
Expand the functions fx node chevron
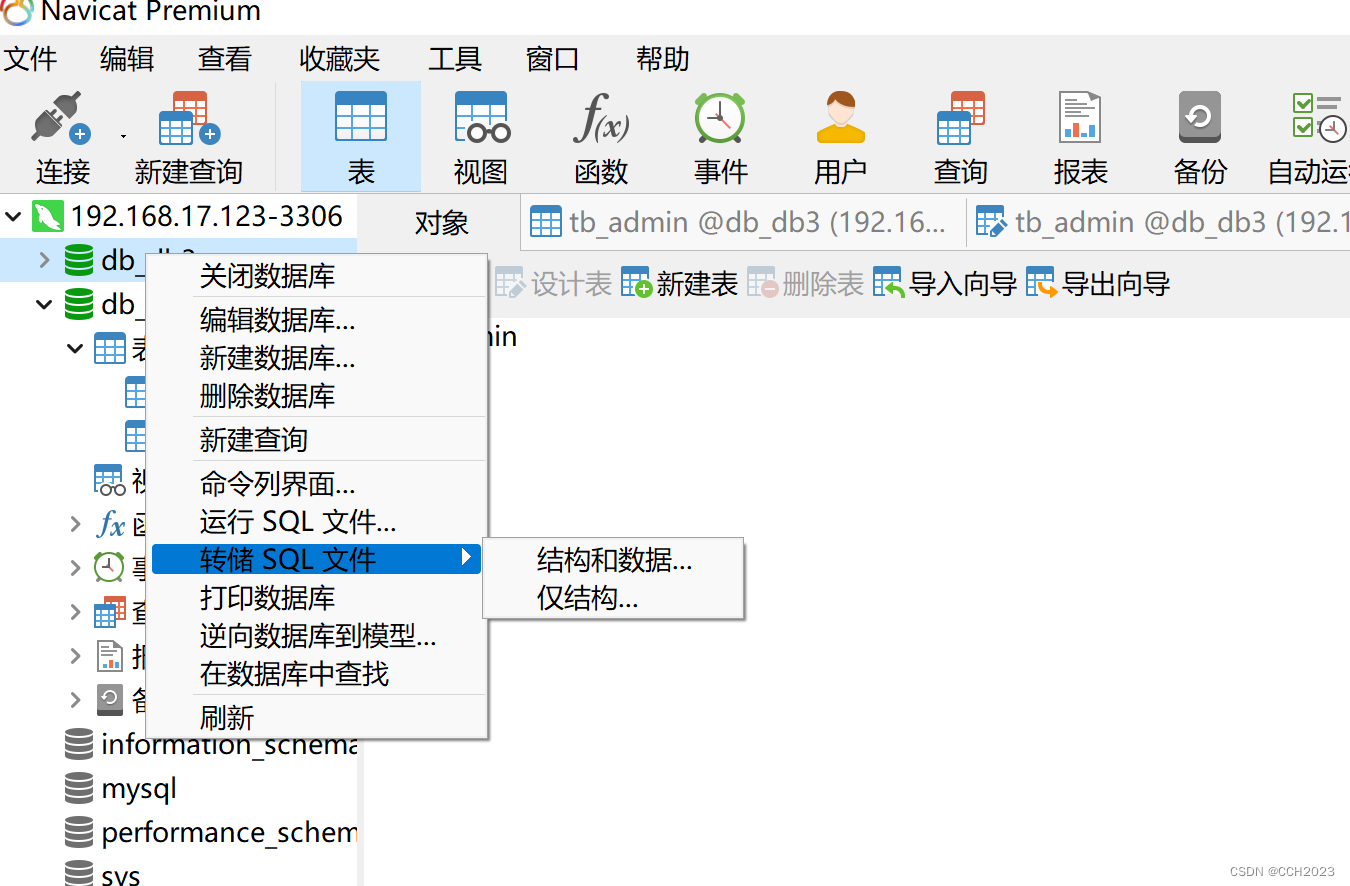[x=75, y=524]
